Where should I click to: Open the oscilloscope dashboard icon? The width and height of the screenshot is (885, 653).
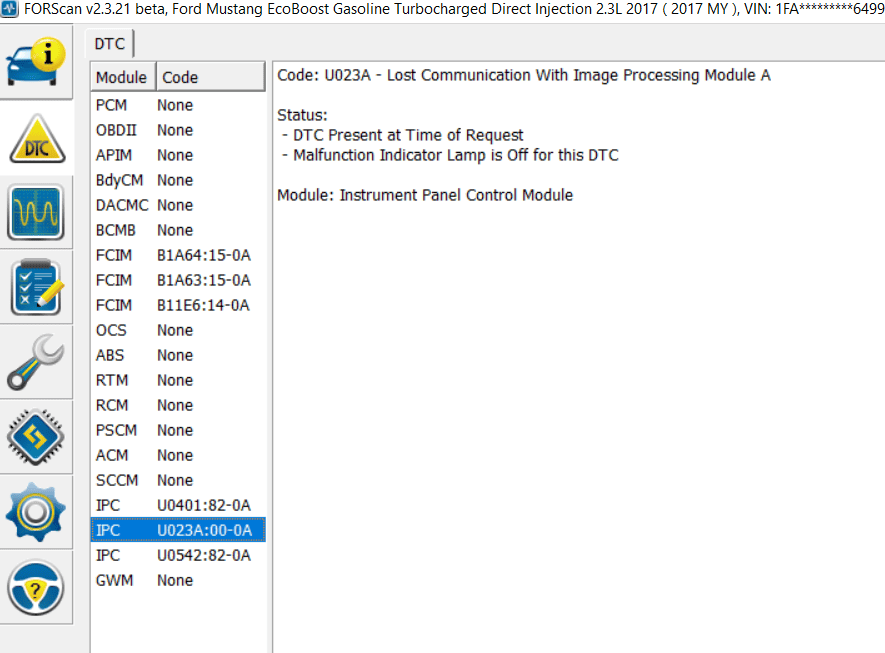point(36,213)
